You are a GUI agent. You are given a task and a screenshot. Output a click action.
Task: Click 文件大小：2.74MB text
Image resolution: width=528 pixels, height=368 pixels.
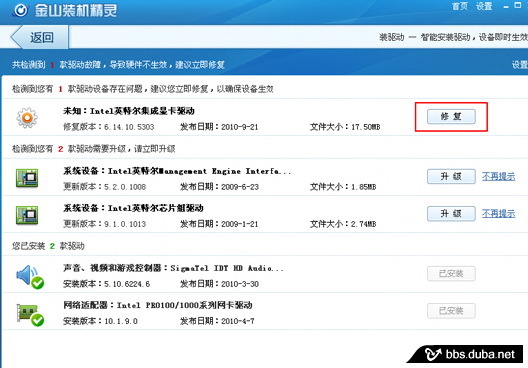pyautogui.click(x=343, y=224)
